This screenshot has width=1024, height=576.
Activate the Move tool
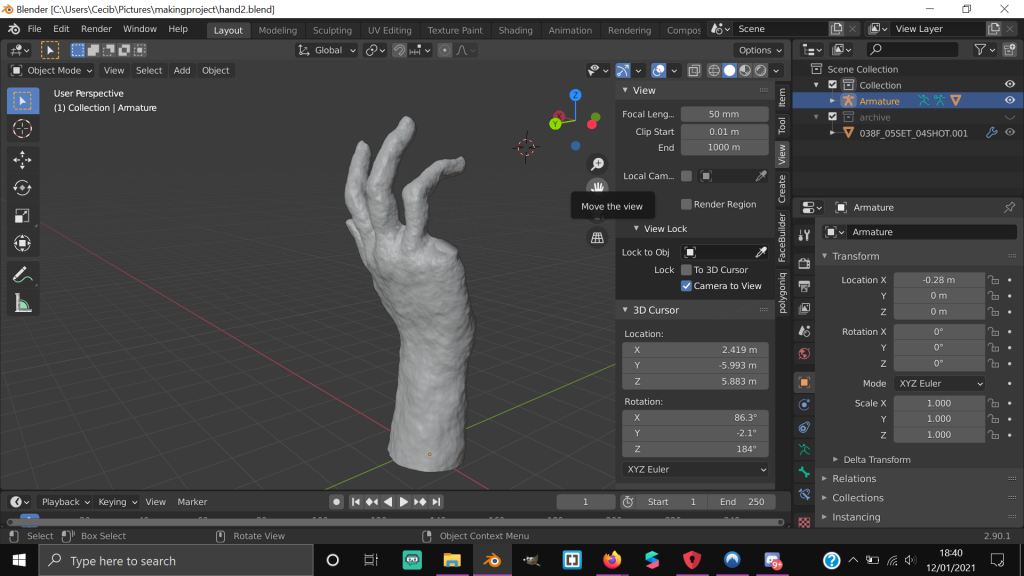22,160
